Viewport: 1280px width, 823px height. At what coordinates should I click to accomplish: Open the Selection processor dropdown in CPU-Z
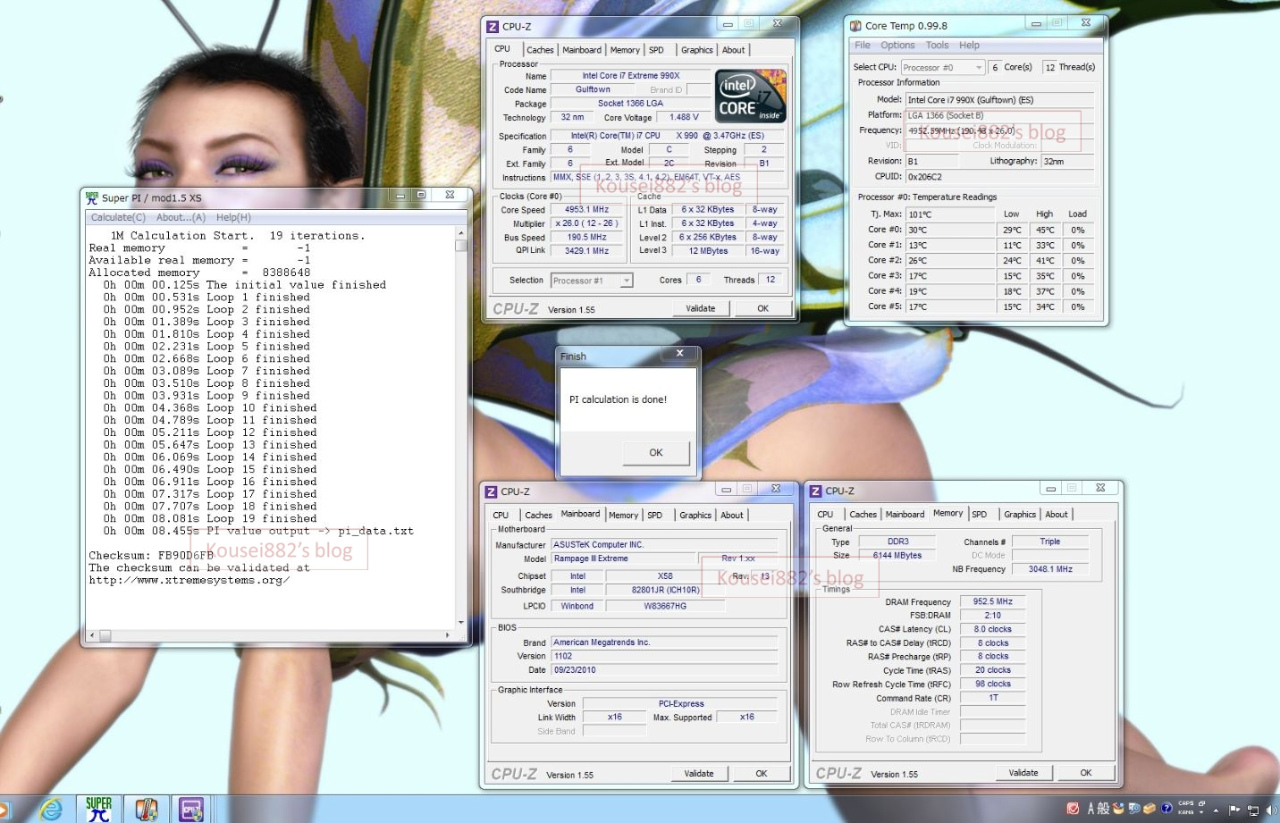click(x=592, y=281)
